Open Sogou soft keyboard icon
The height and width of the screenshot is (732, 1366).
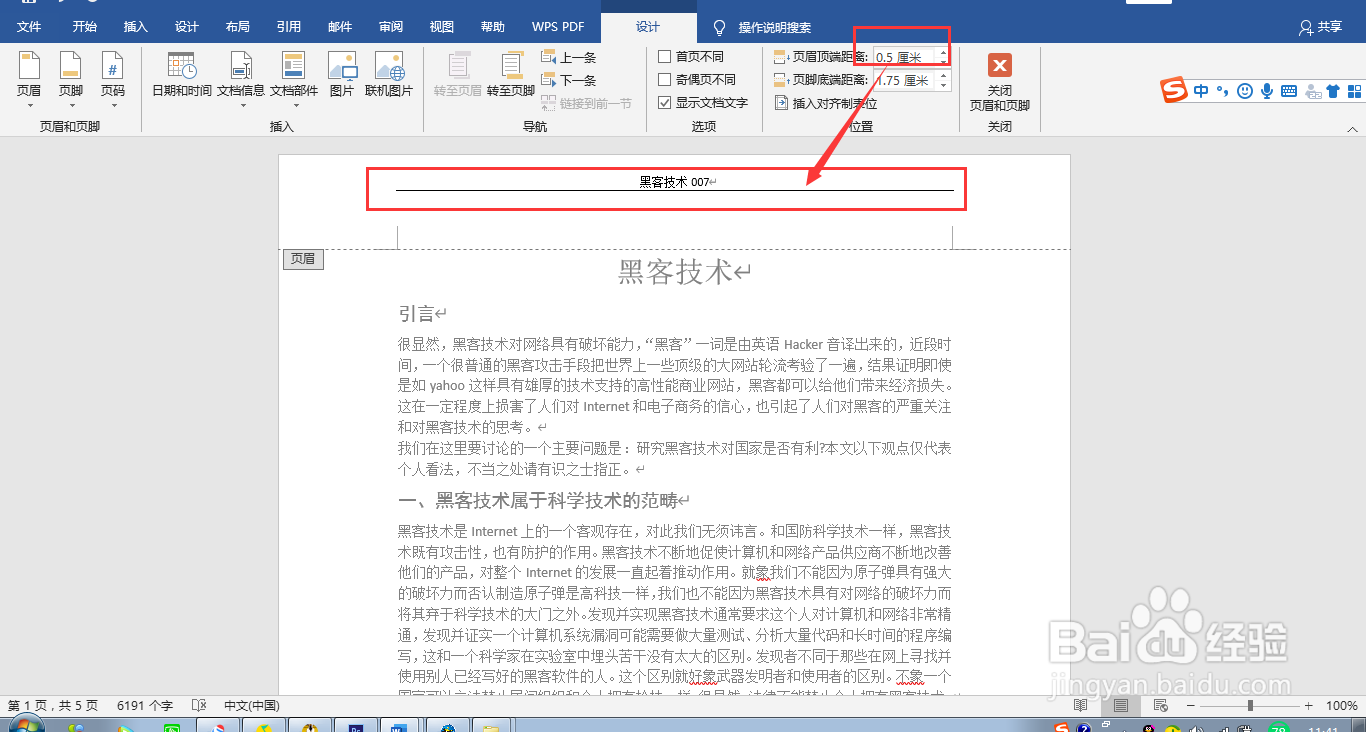(1289, 92)
